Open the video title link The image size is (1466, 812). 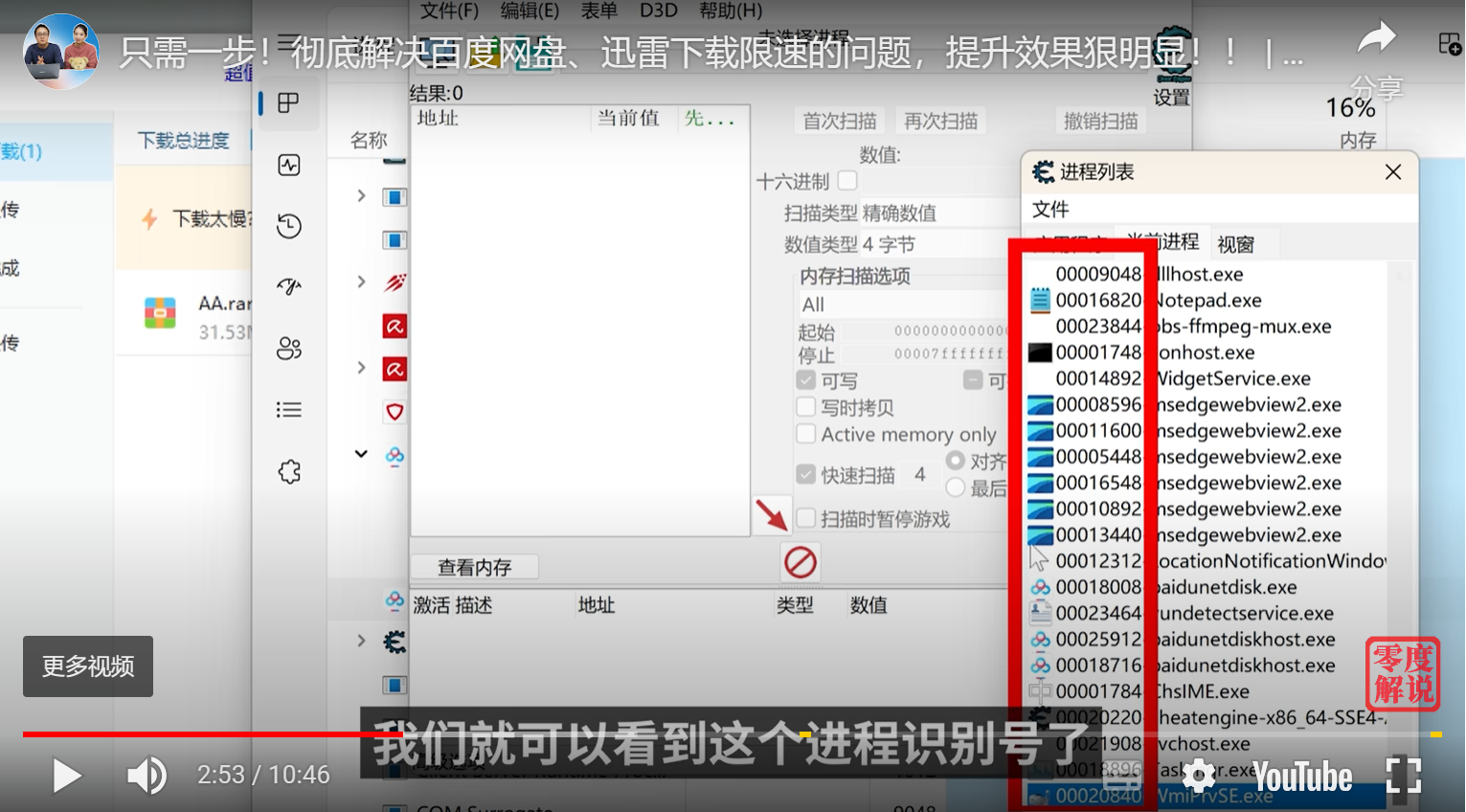(x=710, y=54)
